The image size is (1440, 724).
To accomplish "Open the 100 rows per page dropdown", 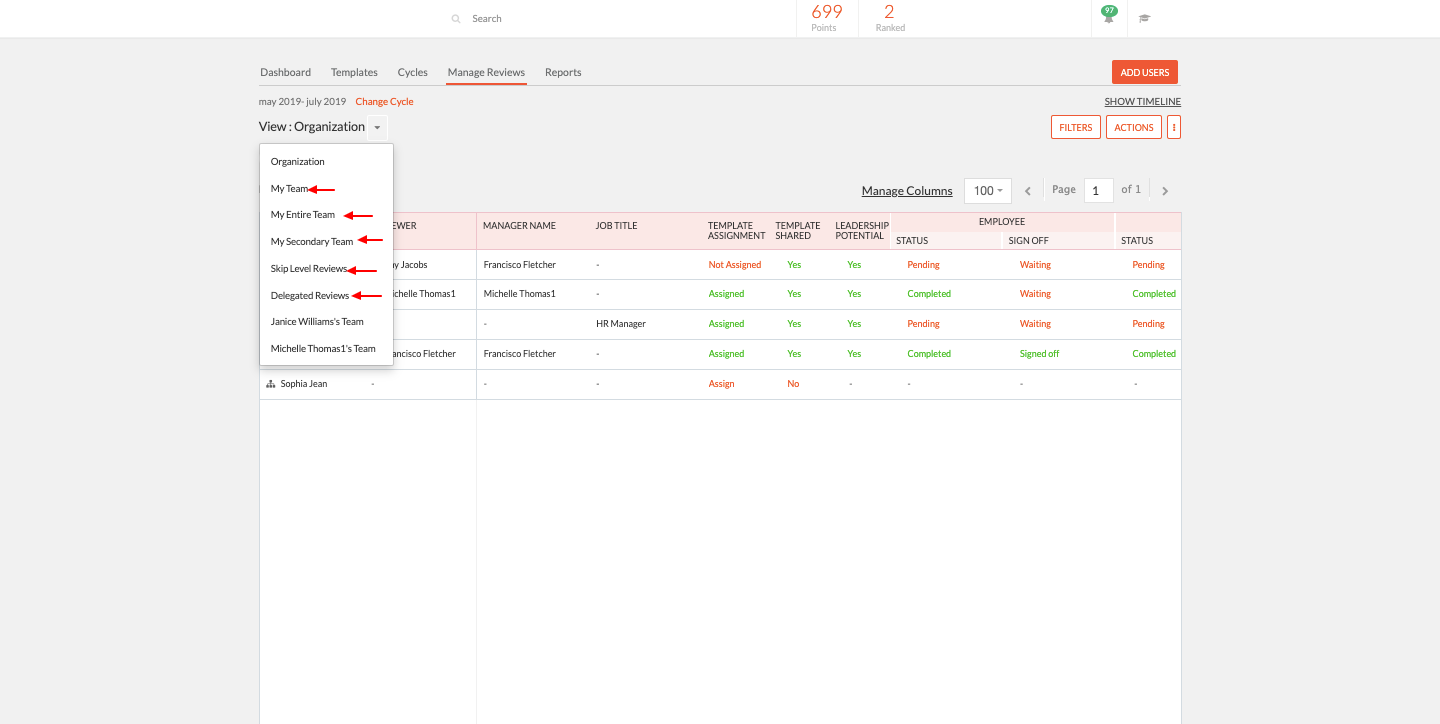I will (988, 191).
